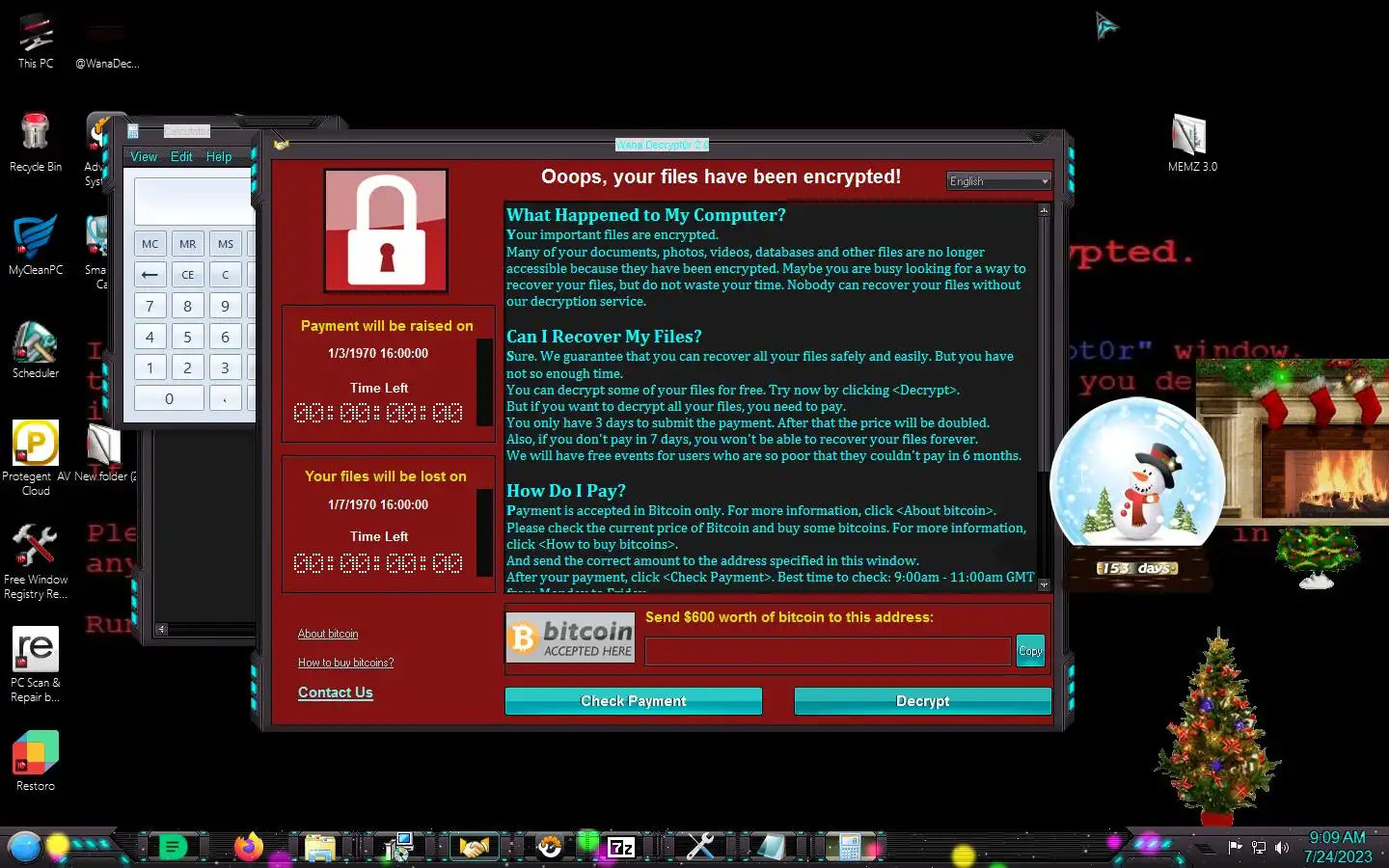The width and height of the screenshot is (1389, 868).
Task: Click the Calculator CE button
Action: (188, 275)
